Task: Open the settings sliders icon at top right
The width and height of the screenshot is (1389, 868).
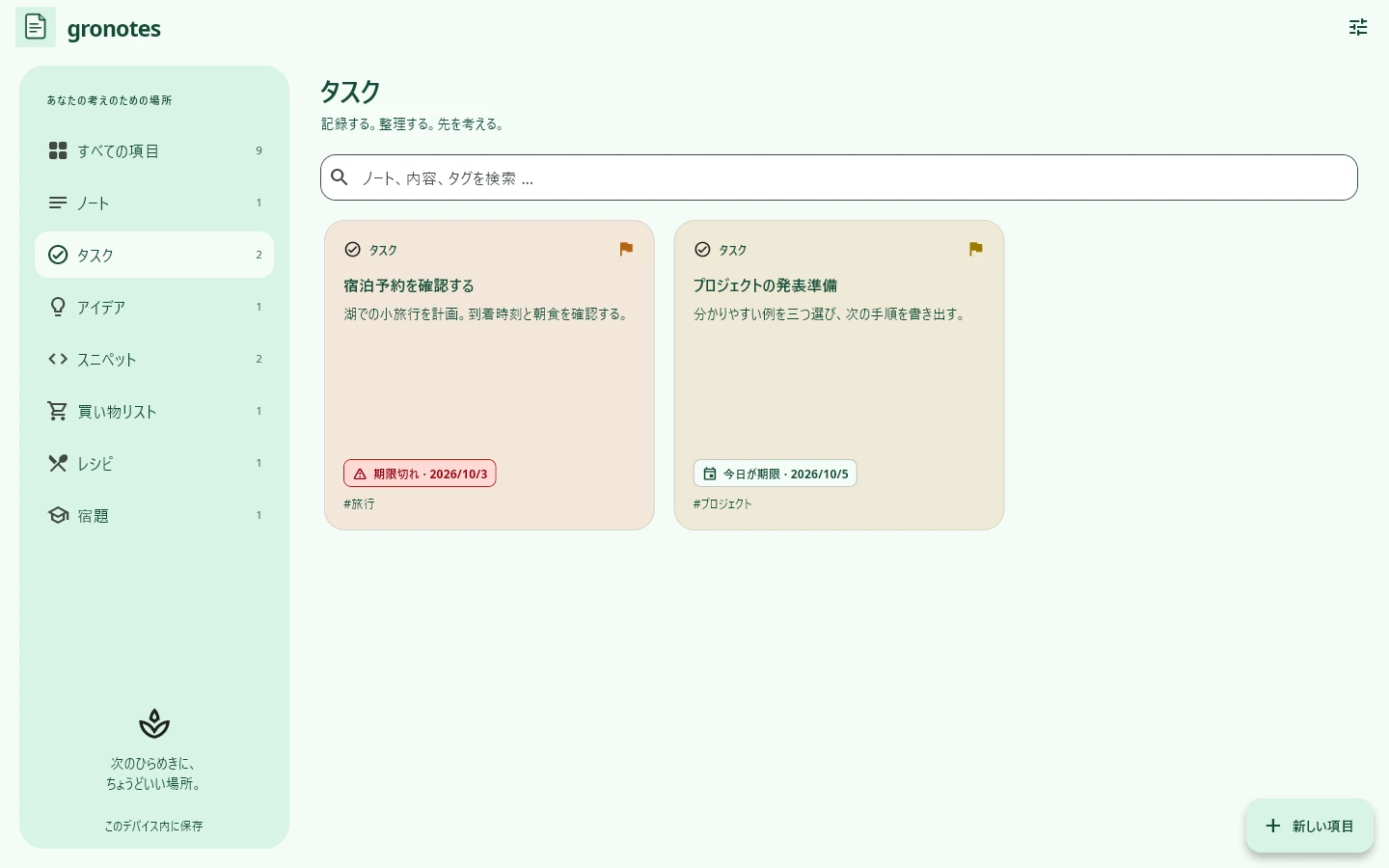Action: click(1358, 27)
